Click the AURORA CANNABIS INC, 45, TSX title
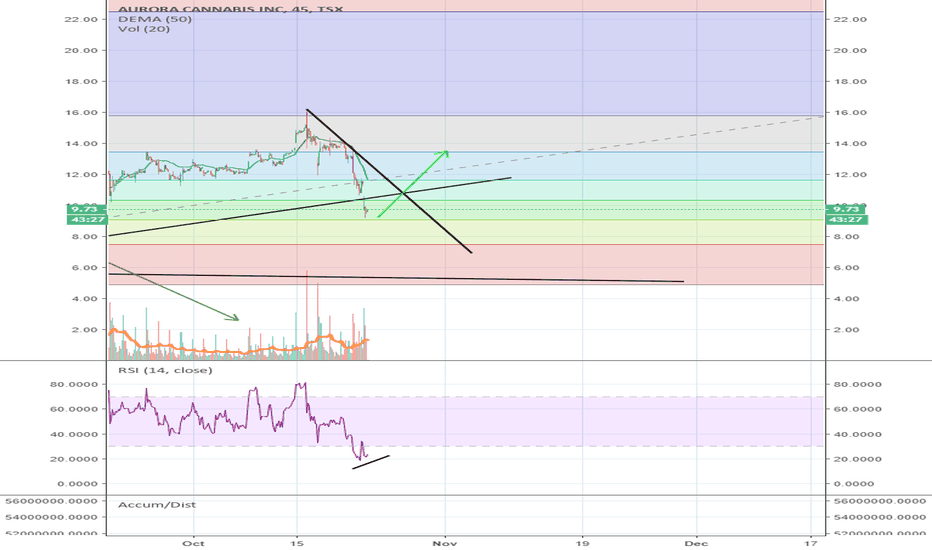 click(231, 9)
